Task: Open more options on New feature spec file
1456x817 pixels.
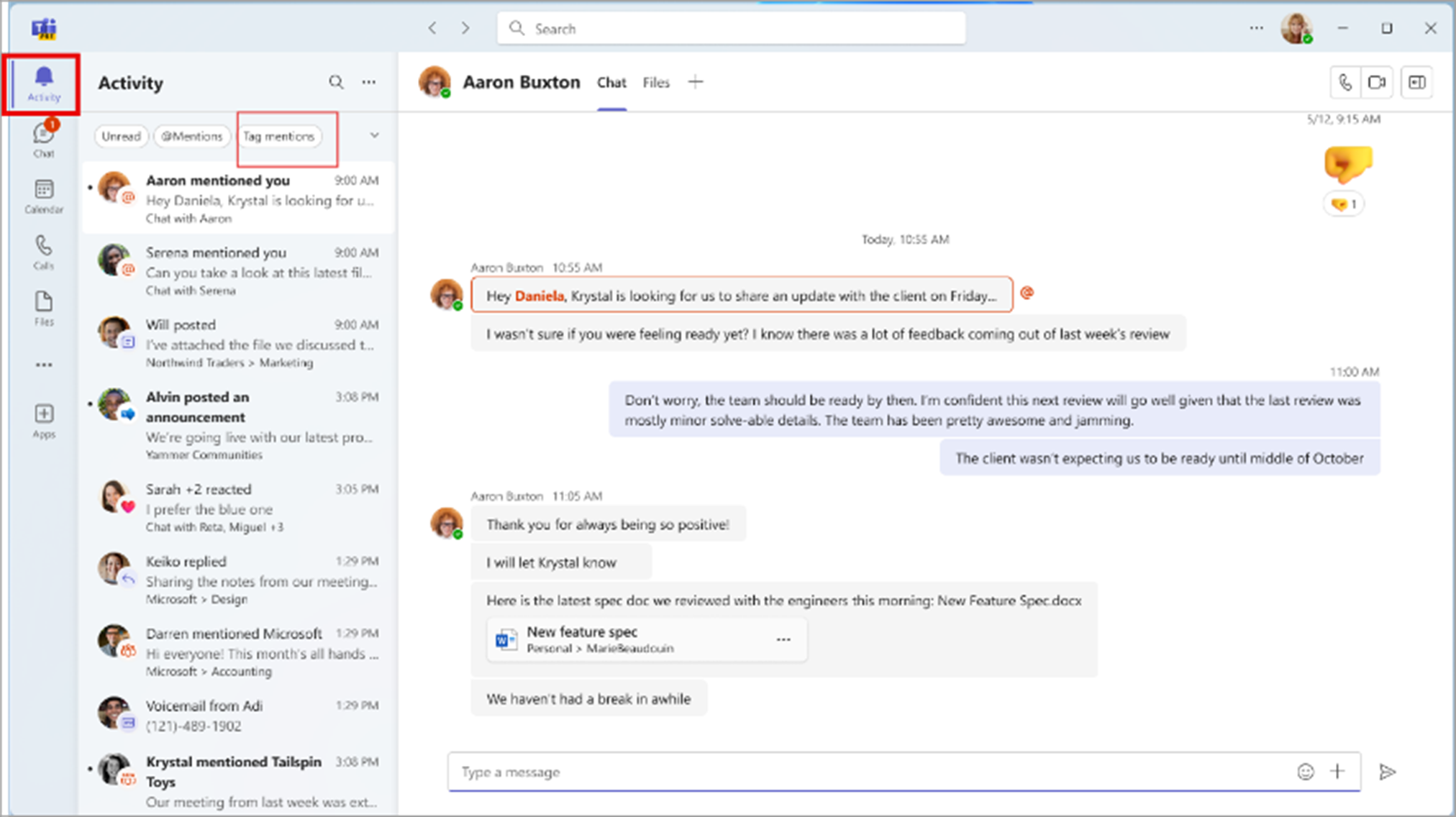Action: pos(783,639)
